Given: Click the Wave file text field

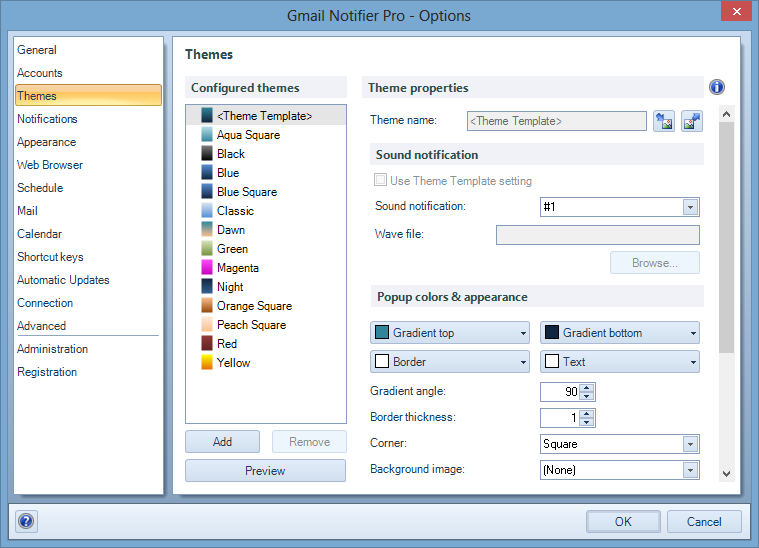Looking at the screenshot, I should point(598,235).
